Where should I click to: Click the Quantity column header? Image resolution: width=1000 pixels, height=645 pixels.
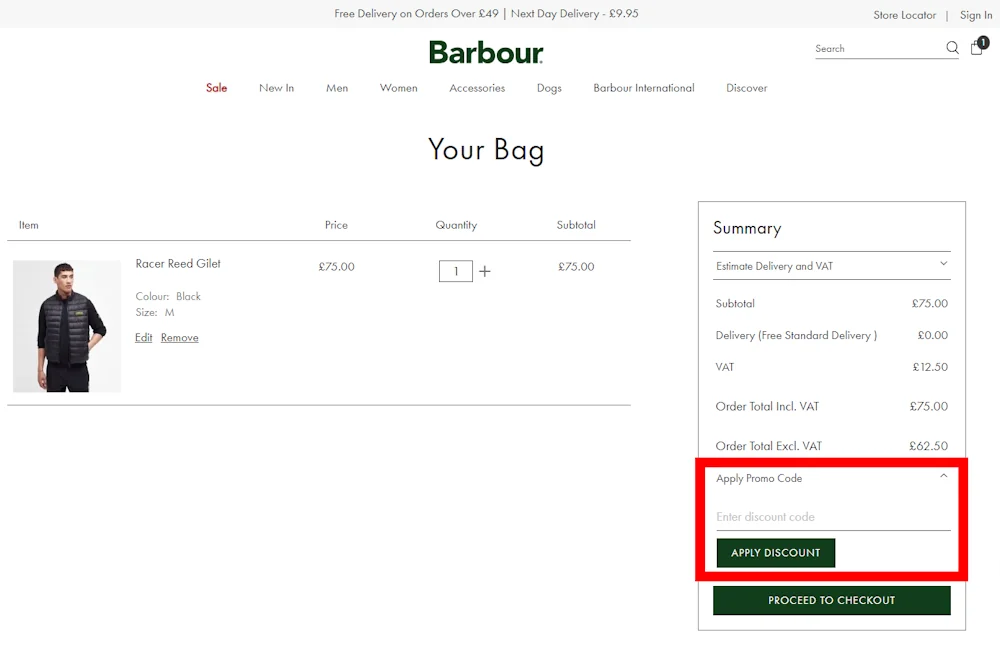(x=456, y=225)
